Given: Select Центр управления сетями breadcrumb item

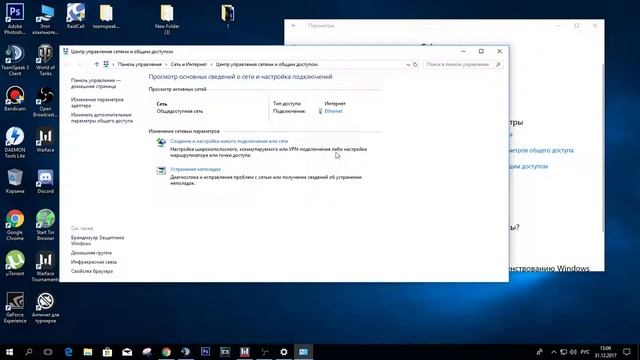Looking at the screenshot, I should (x=267, y=64).
